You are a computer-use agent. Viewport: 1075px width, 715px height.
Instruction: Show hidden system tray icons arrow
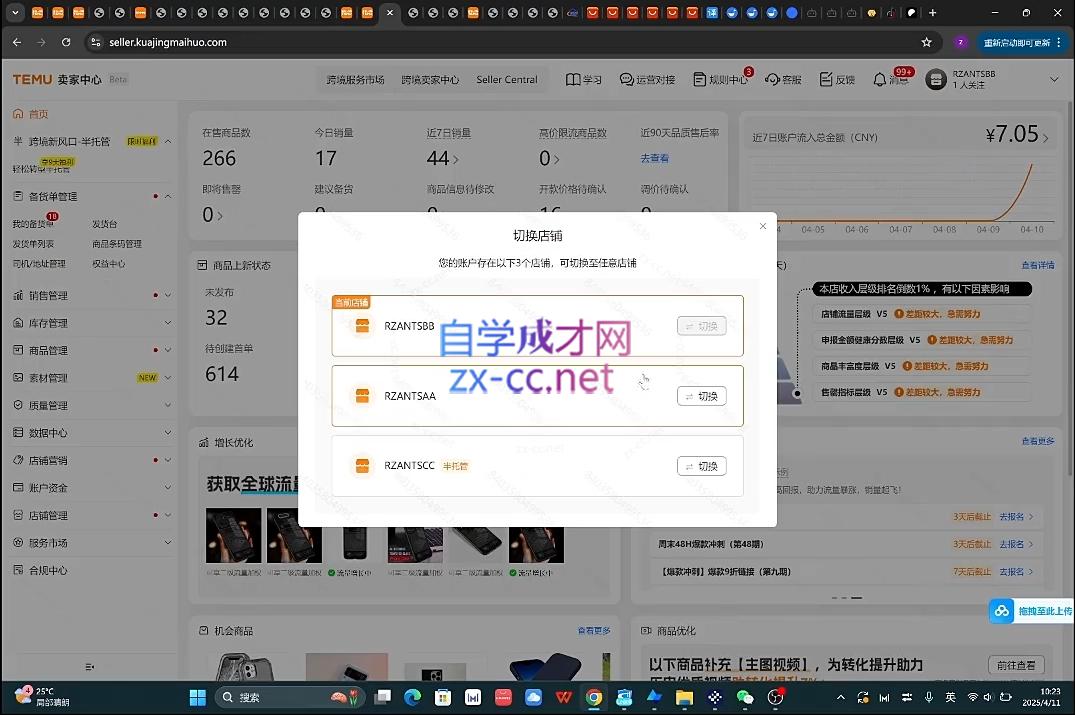click(x=841, y=698)
